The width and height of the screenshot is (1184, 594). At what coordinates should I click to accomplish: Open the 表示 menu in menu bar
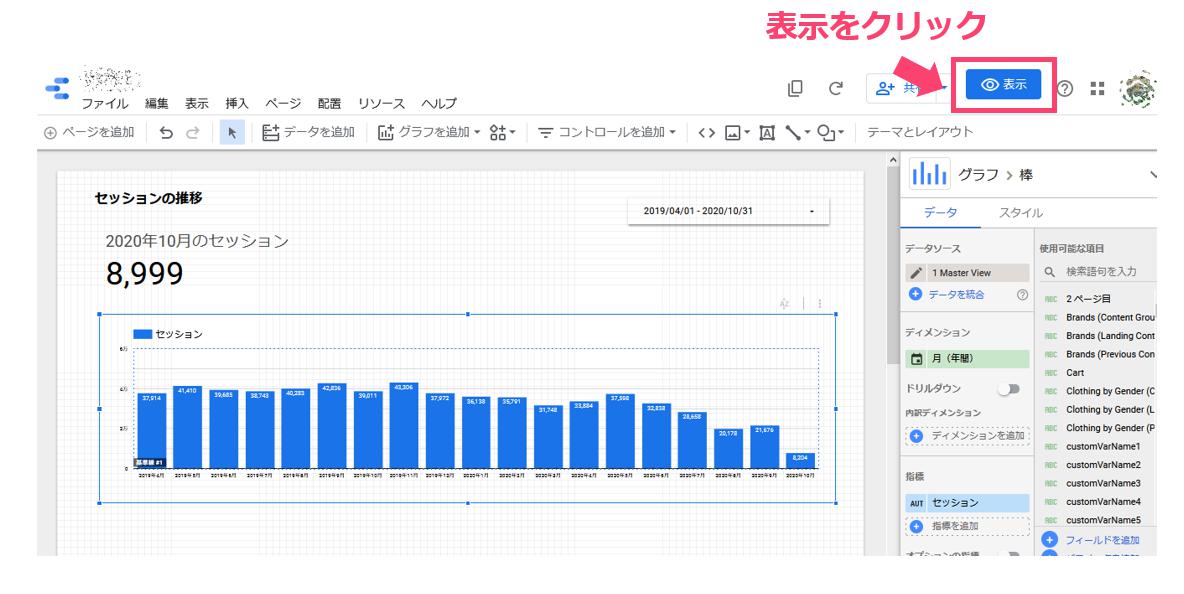(x=196, y=104)
